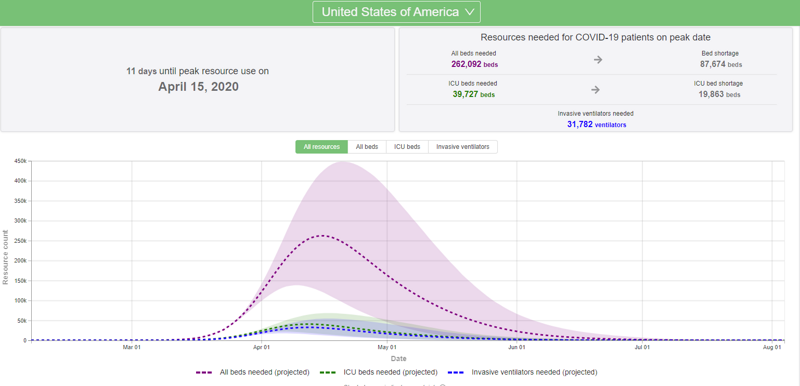Toggle Invasive ventilators needed (projected) legend series
800x386 pixels.
pyautogui.click(x=524, y=372)
